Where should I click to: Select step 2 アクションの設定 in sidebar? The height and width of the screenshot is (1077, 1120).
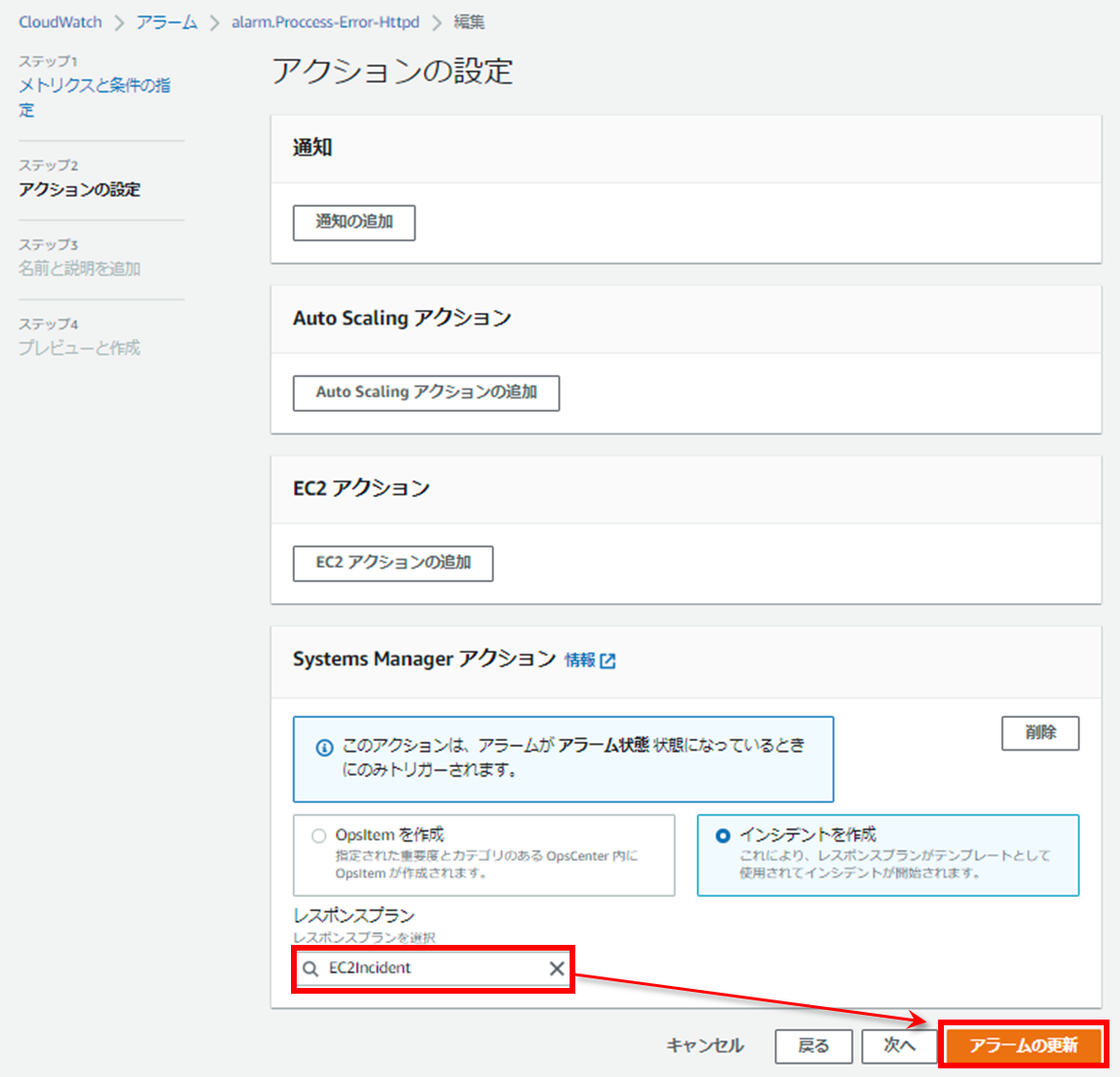pos(79,190)
